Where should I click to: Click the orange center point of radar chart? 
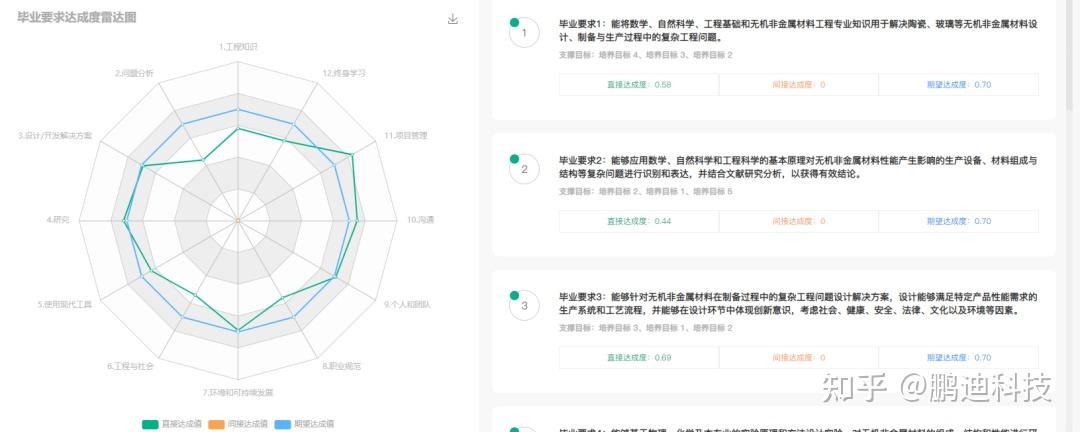point(238,220)
